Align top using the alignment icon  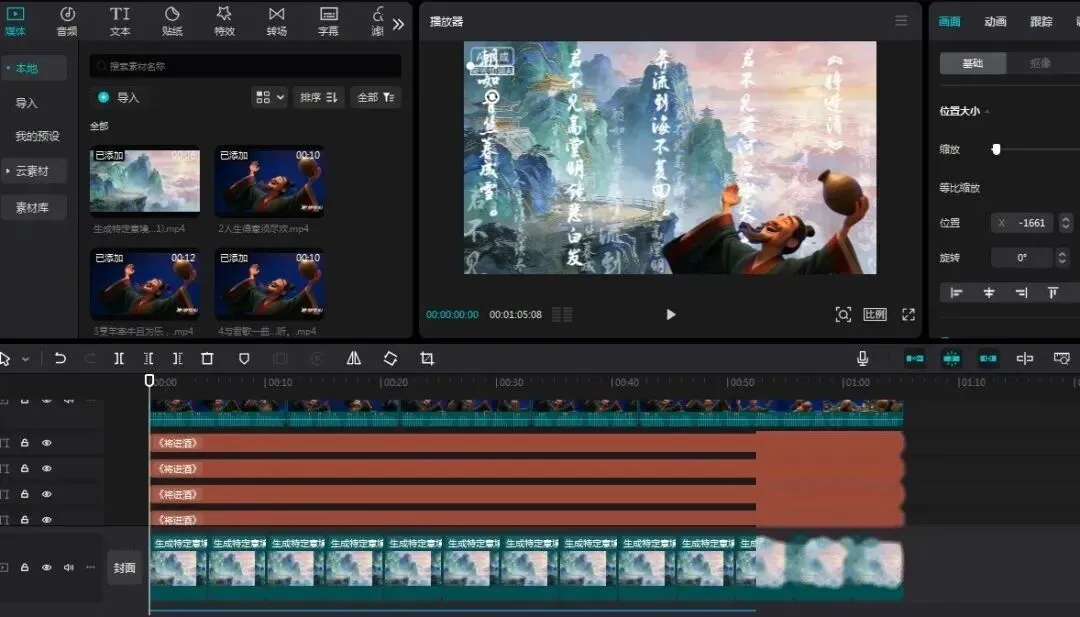[1052, 293]
